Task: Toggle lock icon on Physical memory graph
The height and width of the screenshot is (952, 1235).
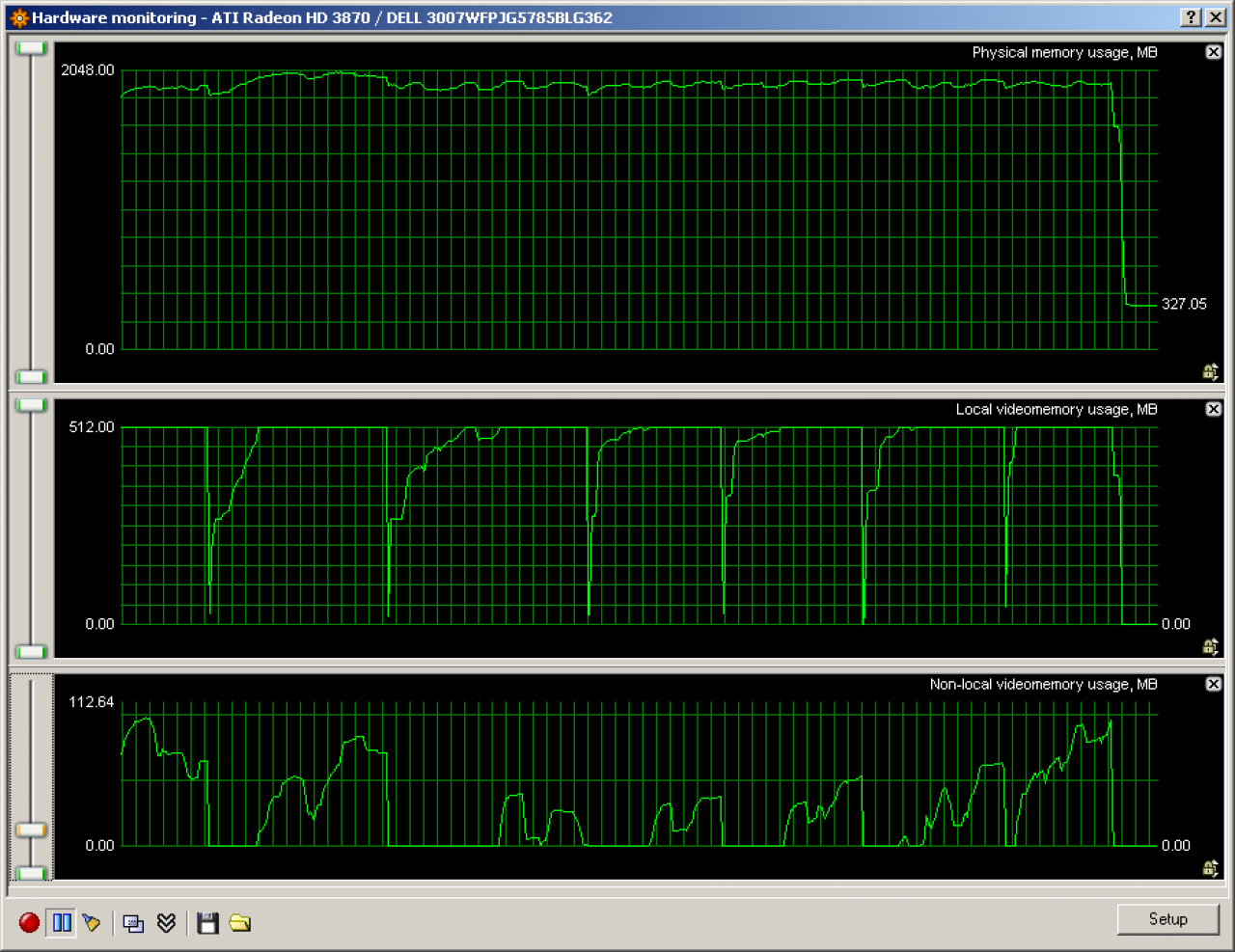Action: 1211,371
